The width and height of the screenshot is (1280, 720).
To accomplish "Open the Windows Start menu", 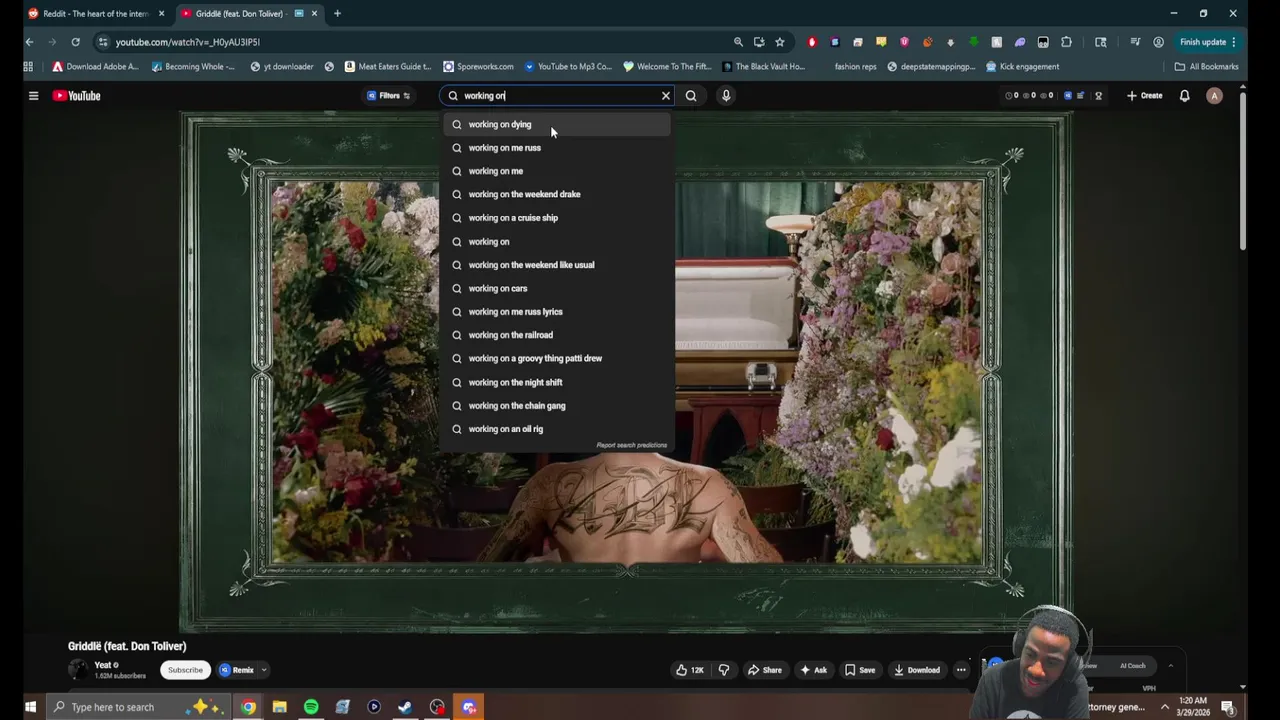I will tap(30, 707).
